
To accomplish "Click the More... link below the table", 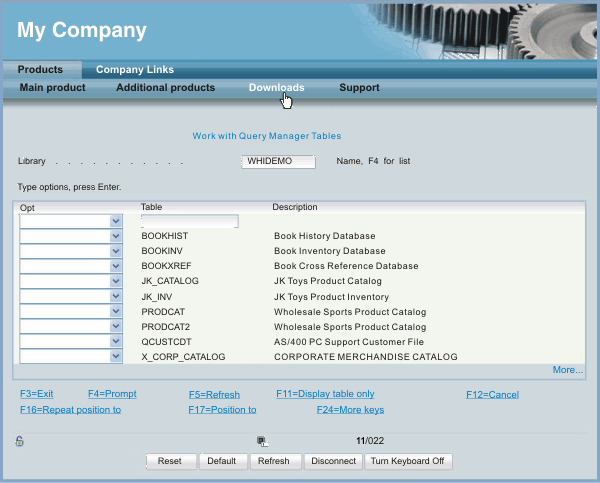I will tap(567, 370).
